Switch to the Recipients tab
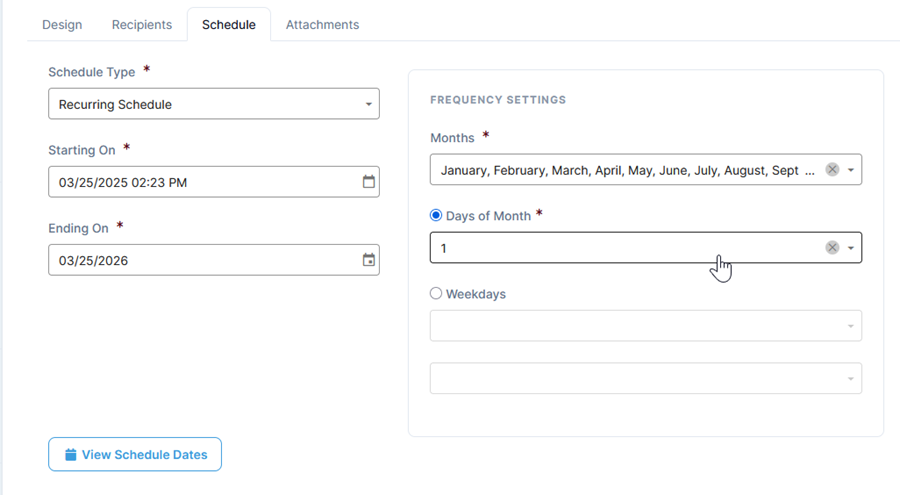 pos(142,24)
